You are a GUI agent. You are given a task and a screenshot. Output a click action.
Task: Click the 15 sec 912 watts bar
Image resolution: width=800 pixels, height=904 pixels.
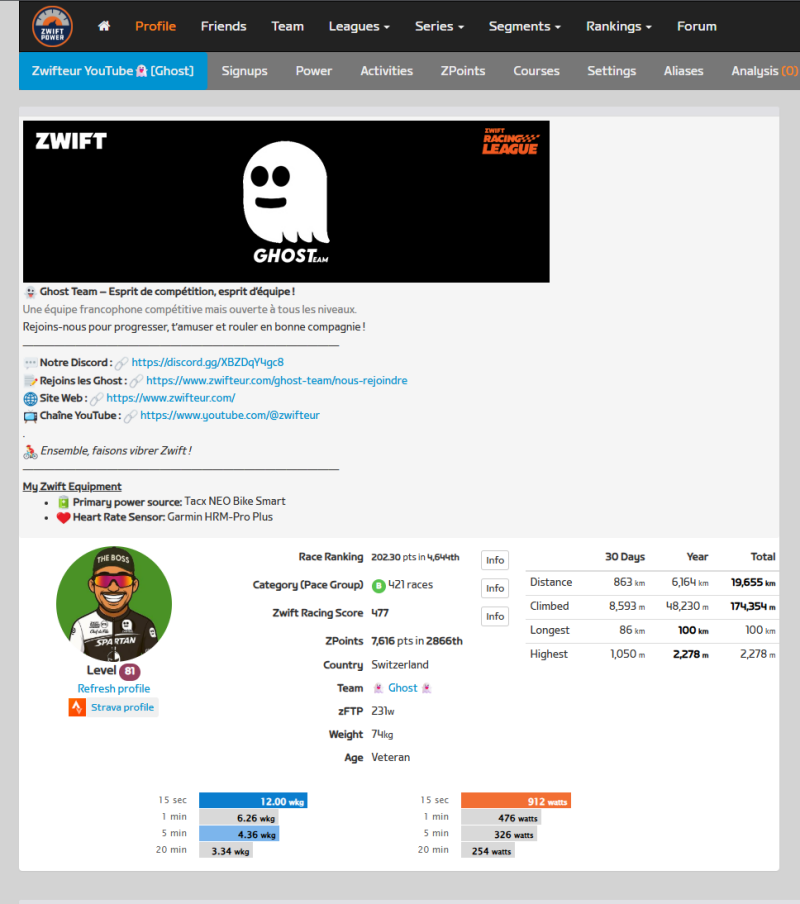tap(516, 801)
